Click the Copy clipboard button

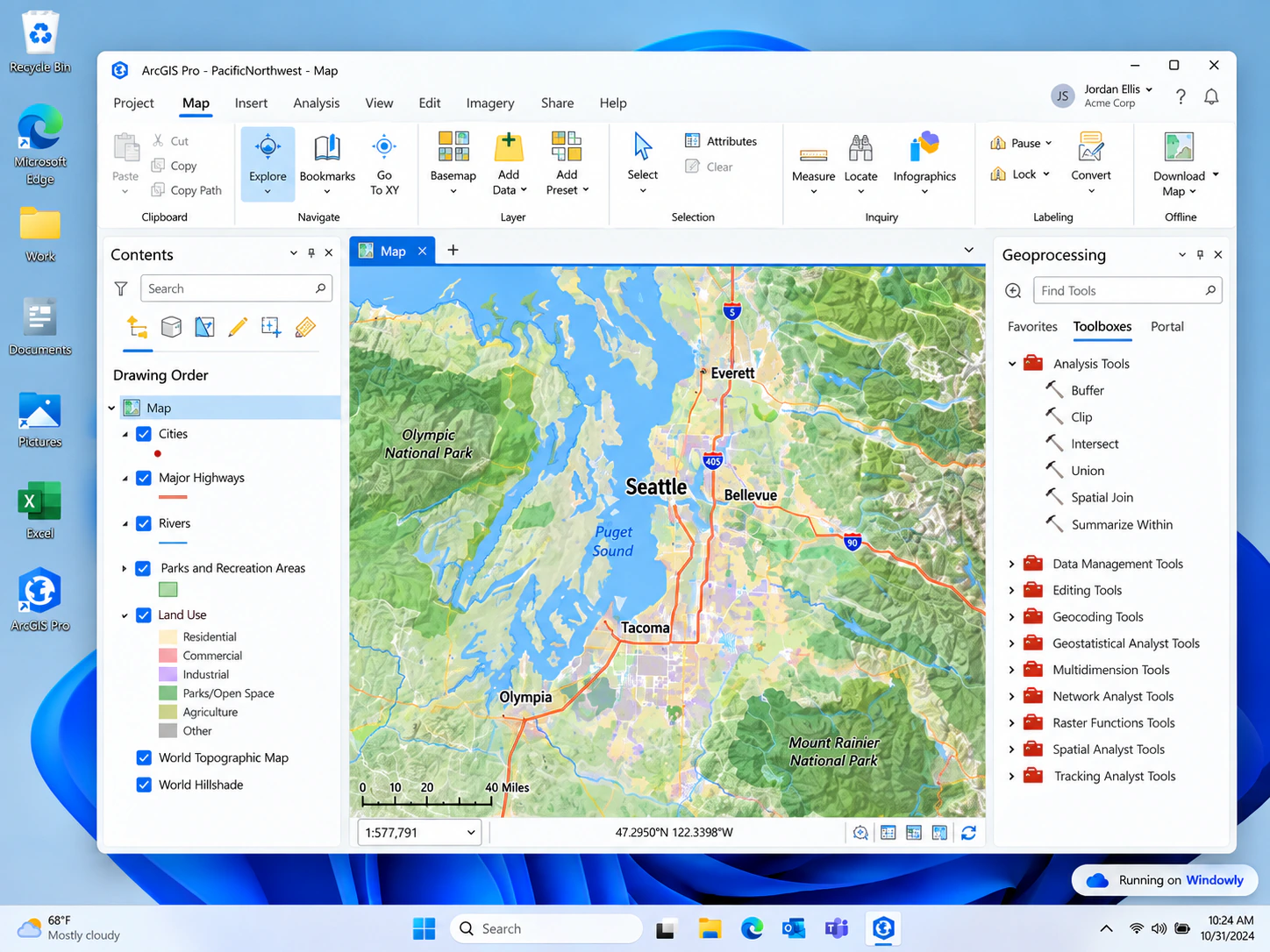(174, 166)
